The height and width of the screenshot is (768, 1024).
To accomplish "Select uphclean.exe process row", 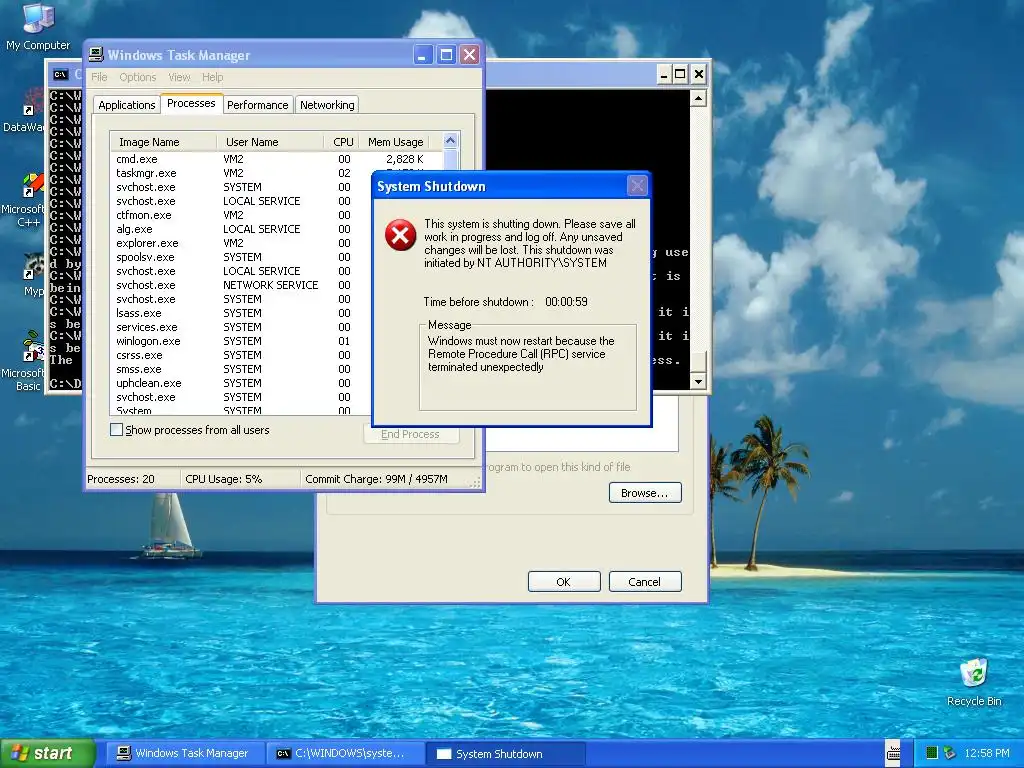I will coord(240,383).
